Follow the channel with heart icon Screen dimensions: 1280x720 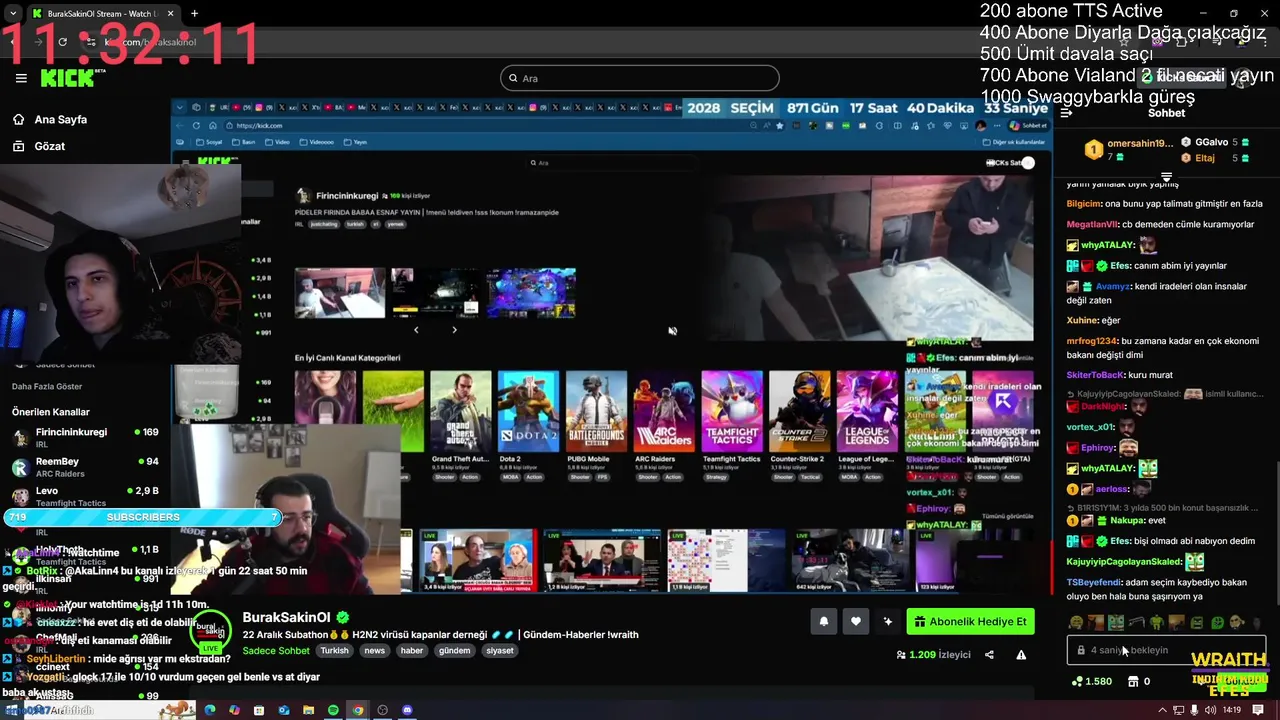[855, 622]
